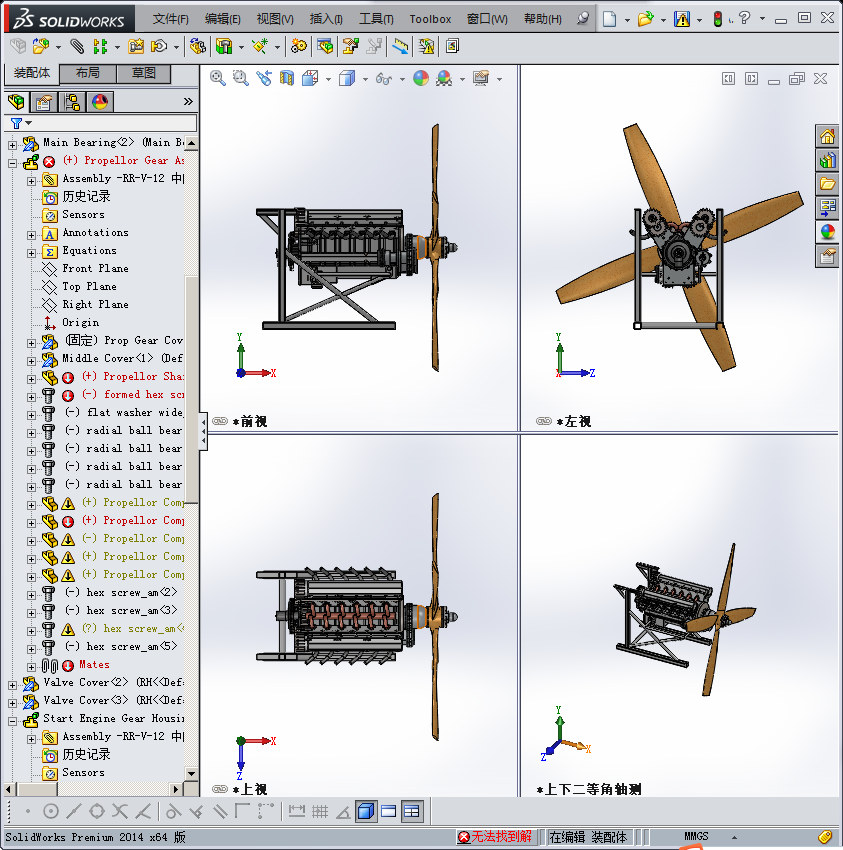Viewport: 843px width, 850px height.
Task: Click the MMGS unit system selector
Action: [696, 836]
